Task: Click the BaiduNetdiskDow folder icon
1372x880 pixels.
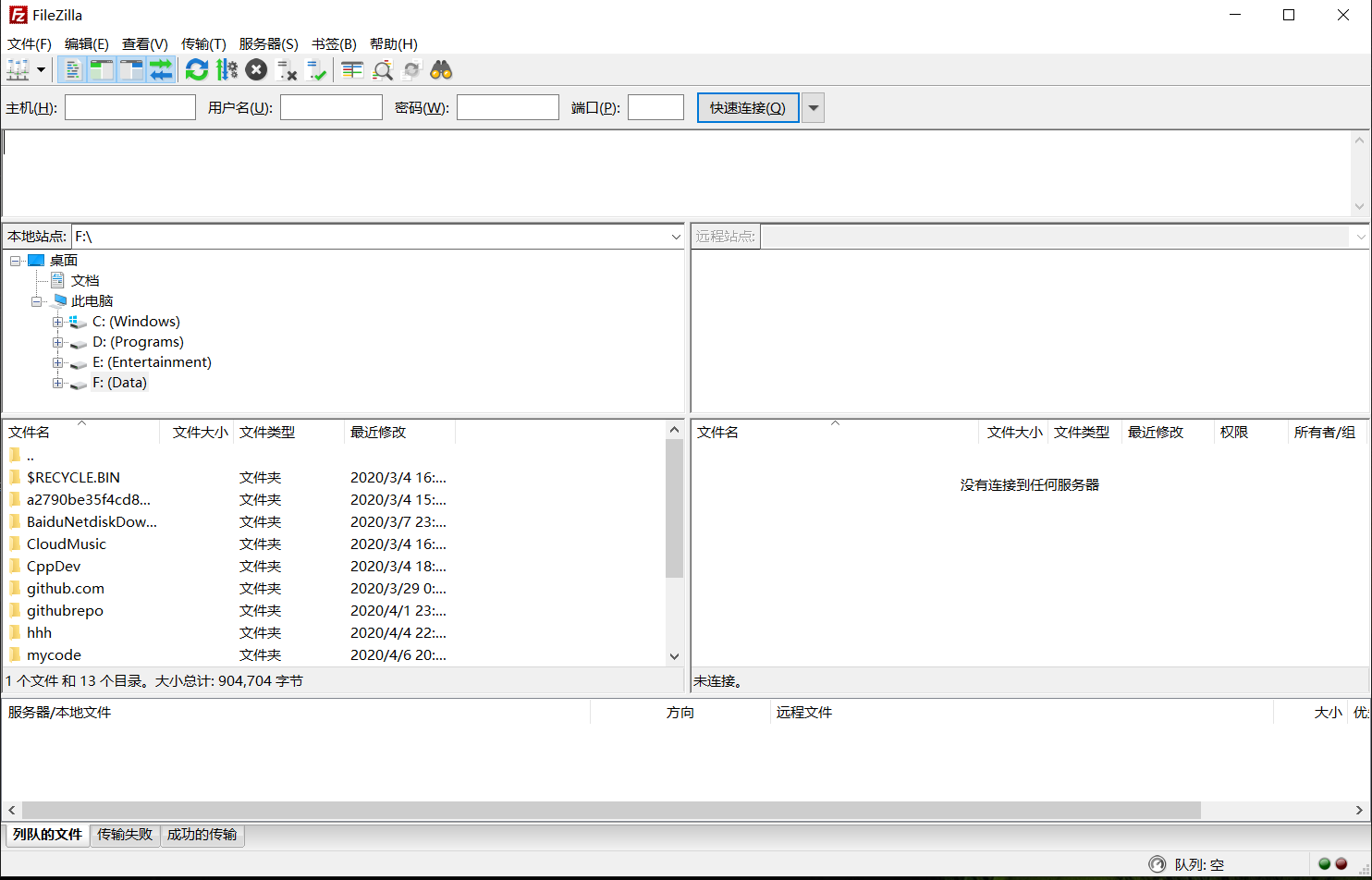Action: coord(15,521)
